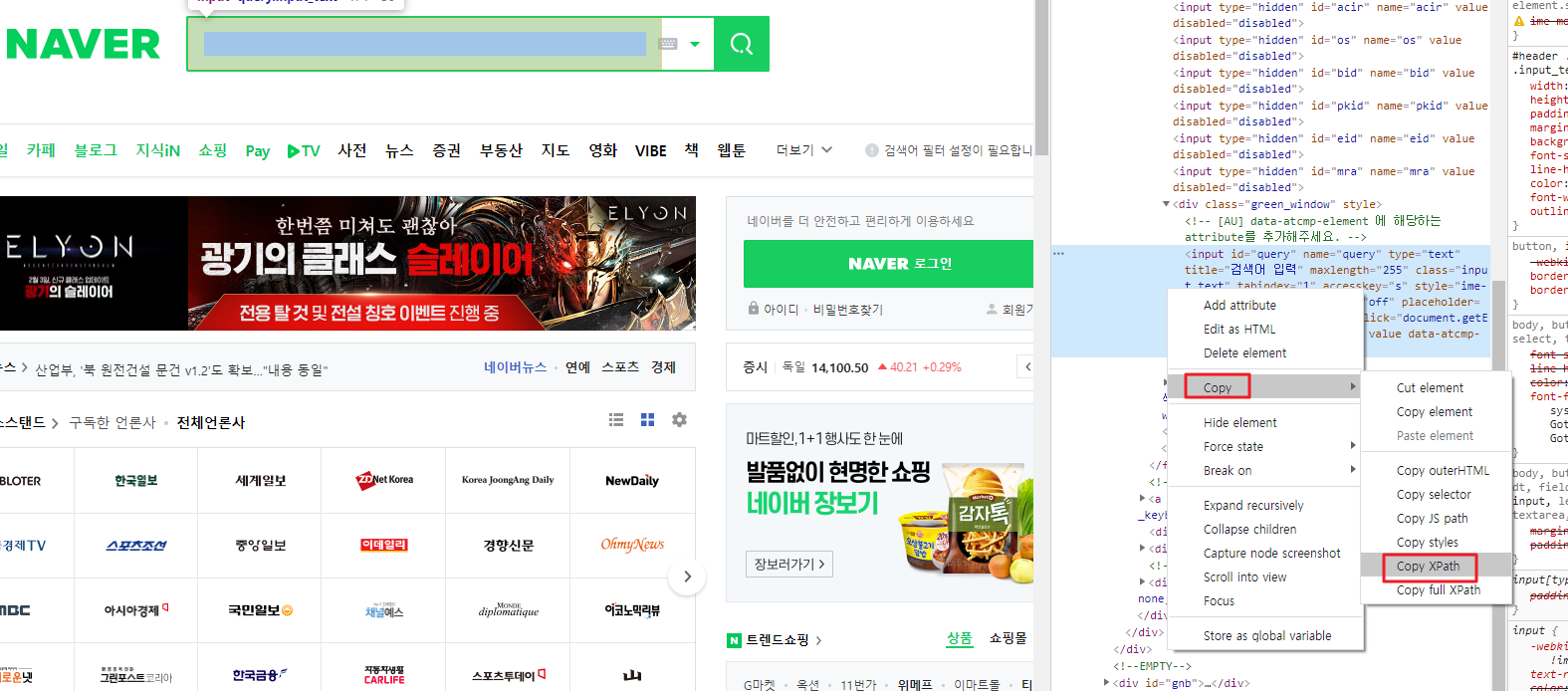This screenshot has width=1568, height=691.
Task: Click the 아이디 find link with lock icon
Action: click(774, 310)
